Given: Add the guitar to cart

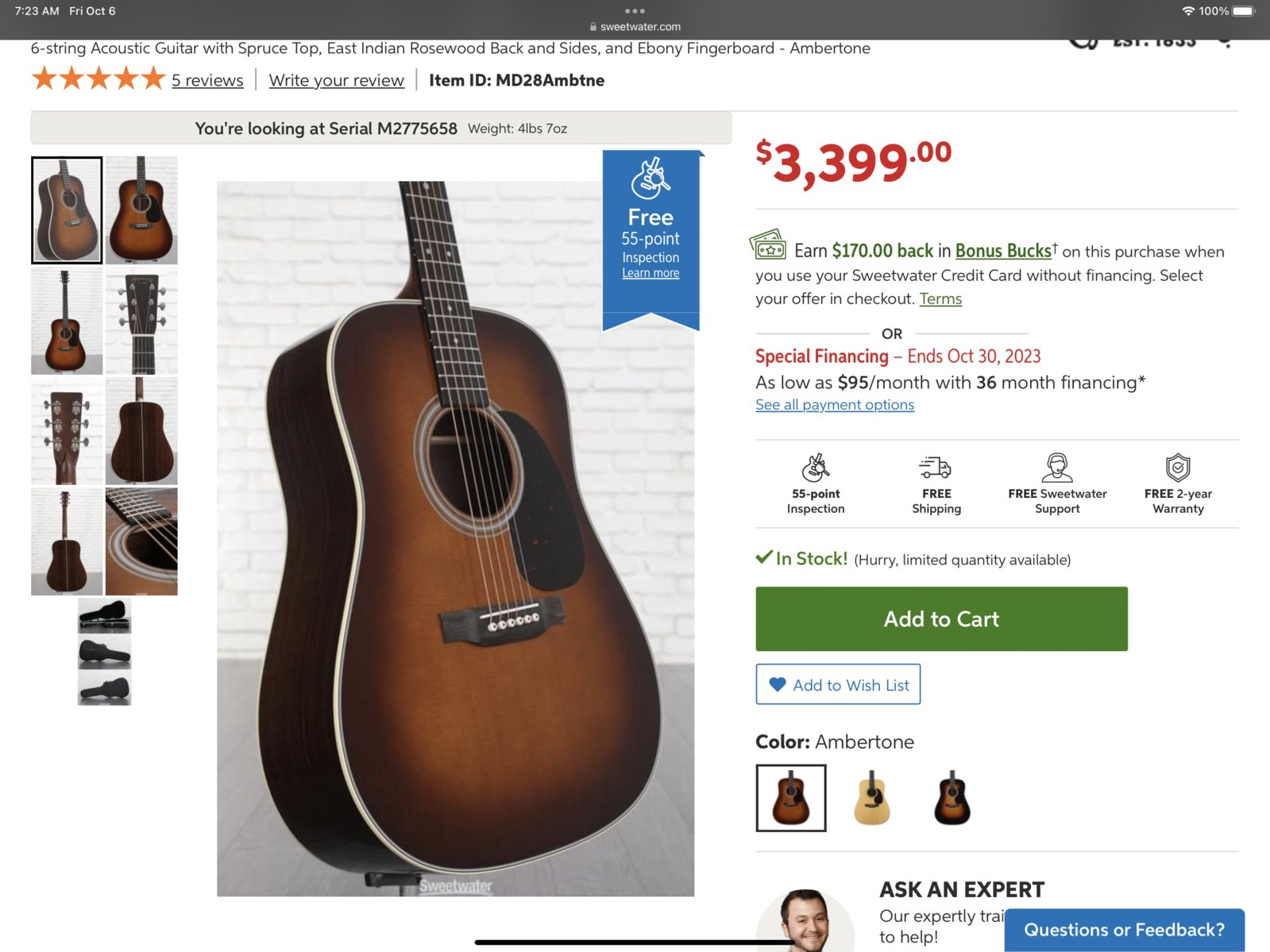Looking at the screenshot, I should [x=941, y=619].
